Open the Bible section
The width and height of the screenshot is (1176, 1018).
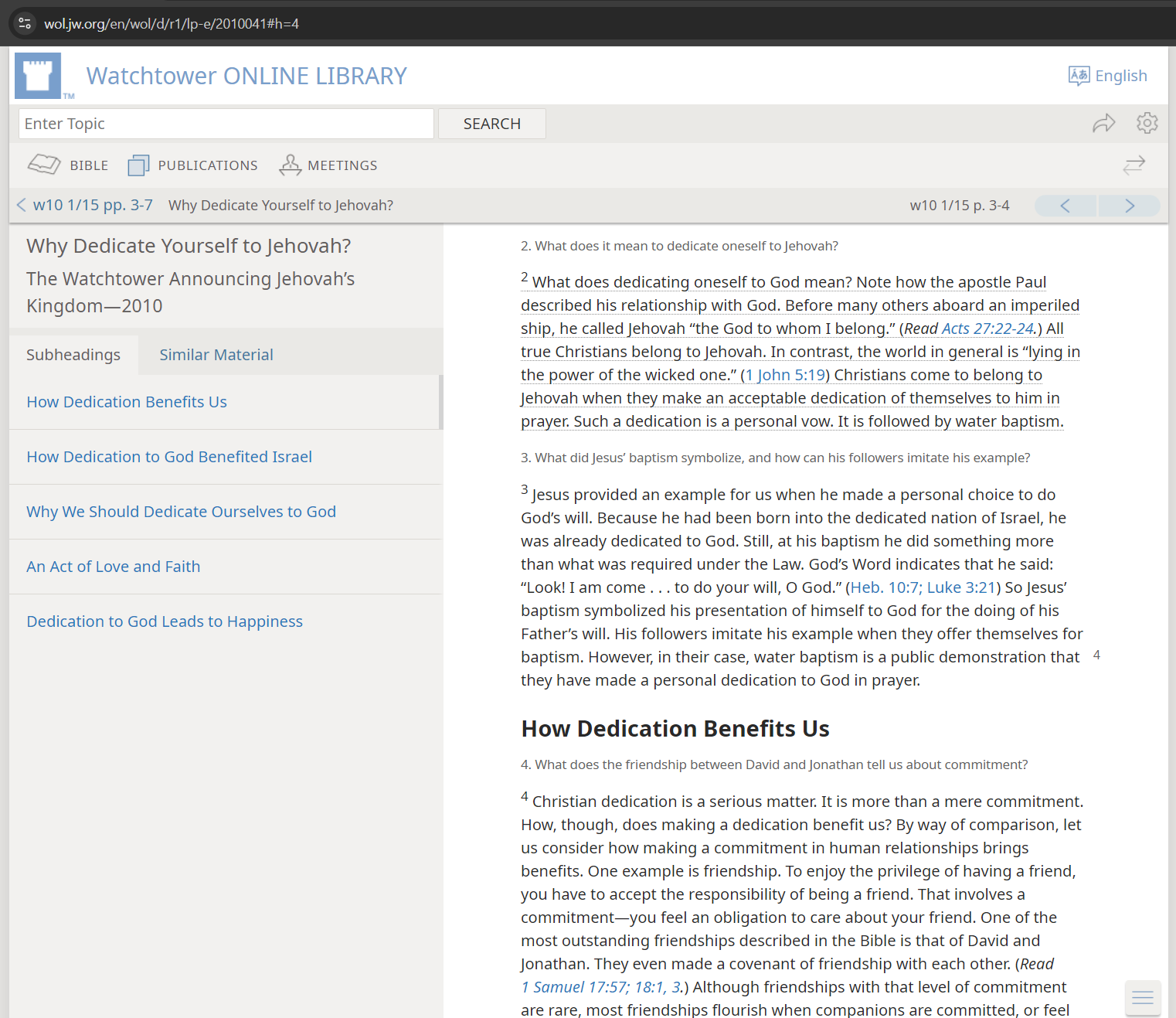[68, 165]
